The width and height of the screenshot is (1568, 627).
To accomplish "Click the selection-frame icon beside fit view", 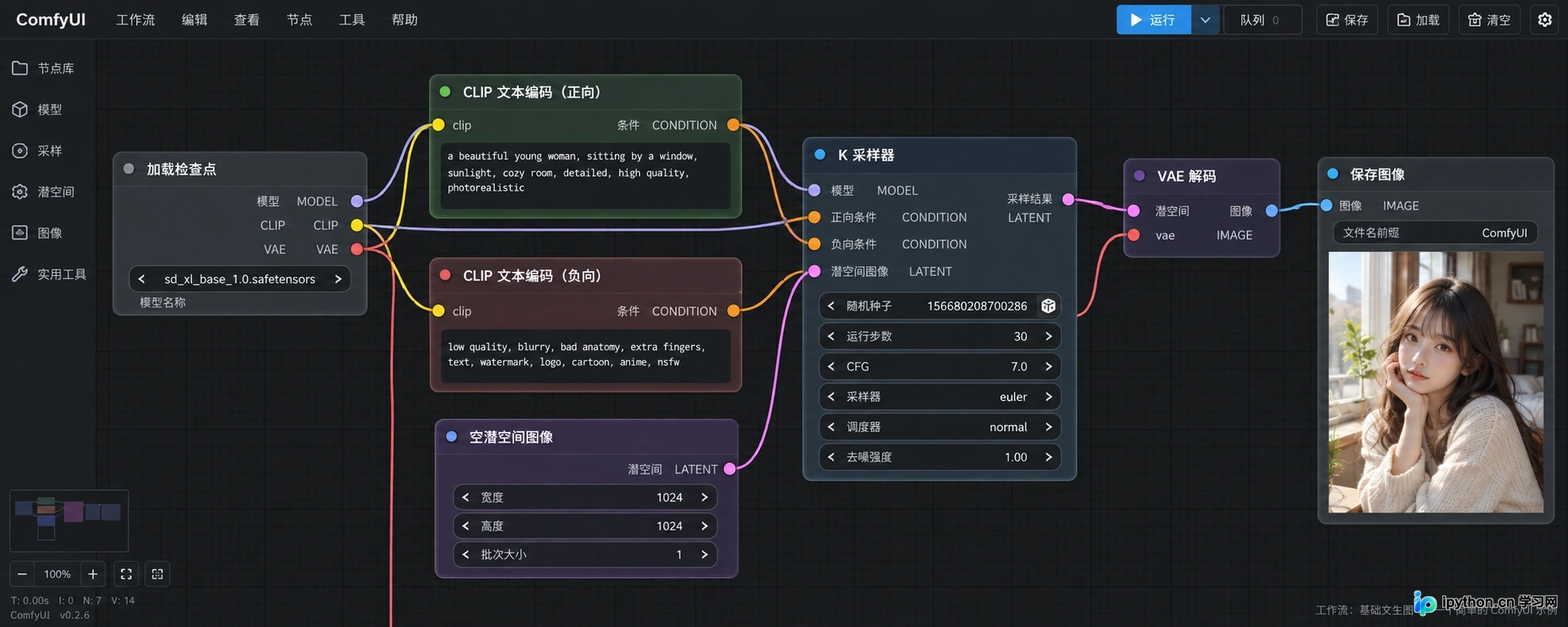I will tap(157, 574).
